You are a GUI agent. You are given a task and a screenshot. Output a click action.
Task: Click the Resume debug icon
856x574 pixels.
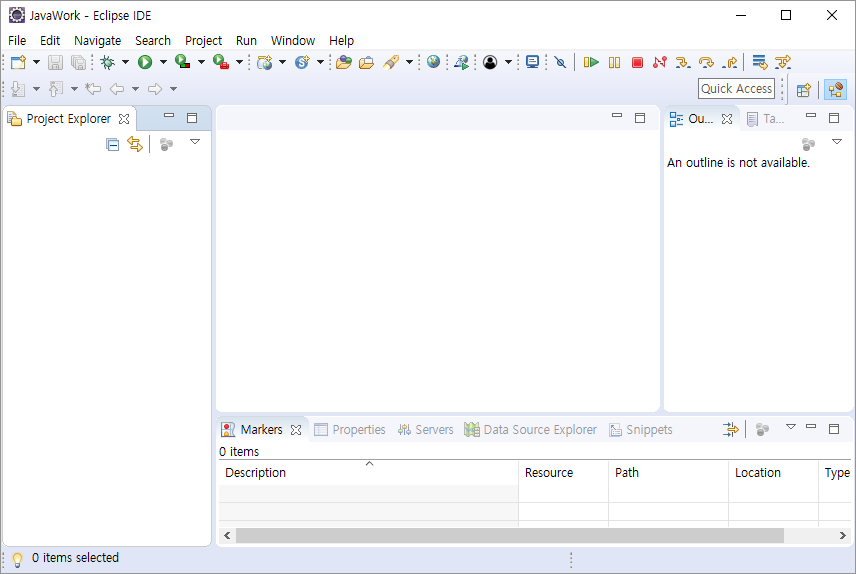coord(591,62)
